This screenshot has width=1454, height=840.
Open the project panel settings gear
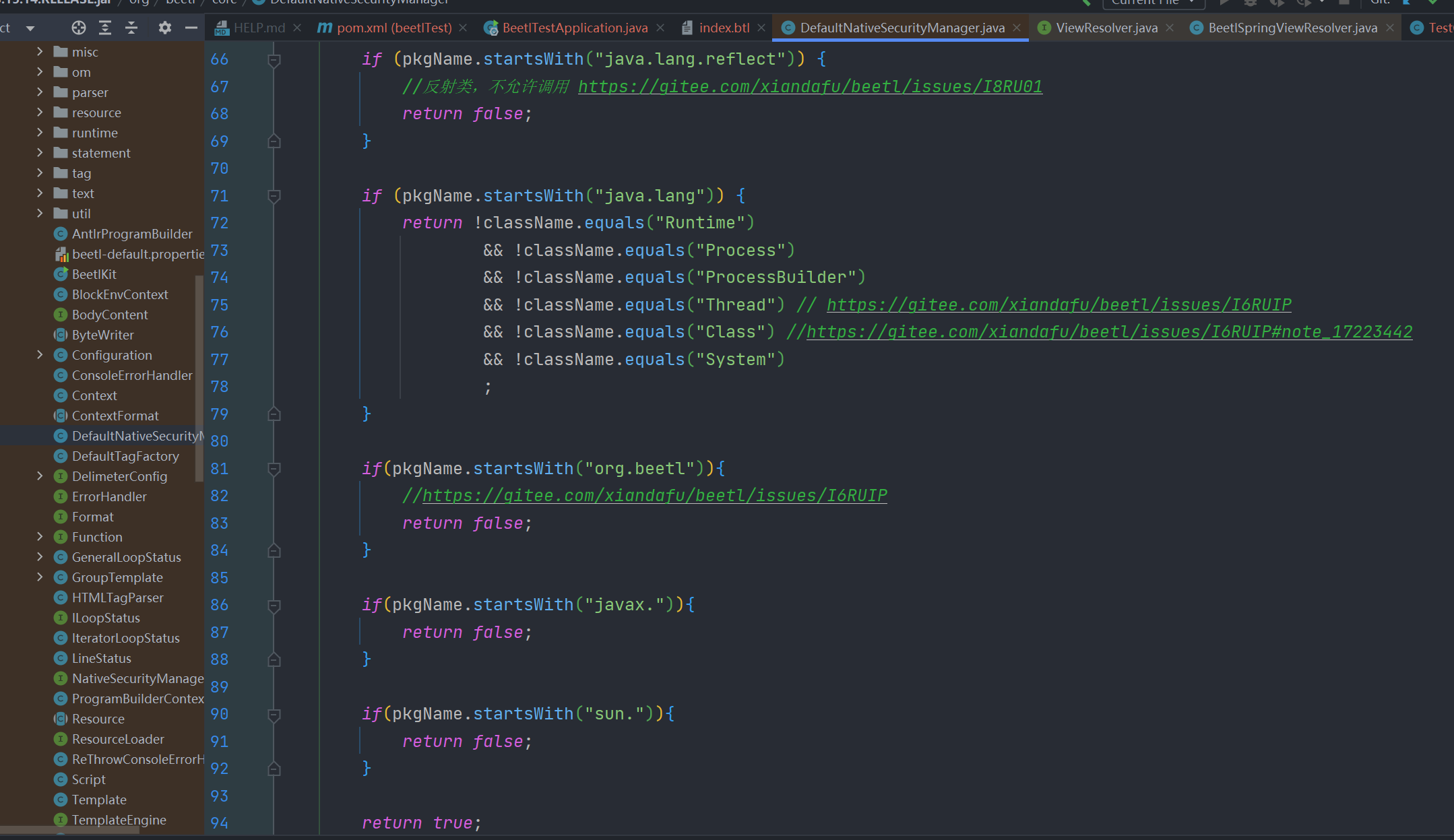(165, 28)
